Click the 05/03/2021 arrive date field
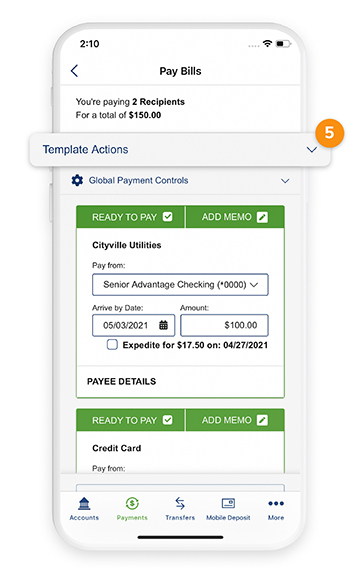 tap(133, 325)
